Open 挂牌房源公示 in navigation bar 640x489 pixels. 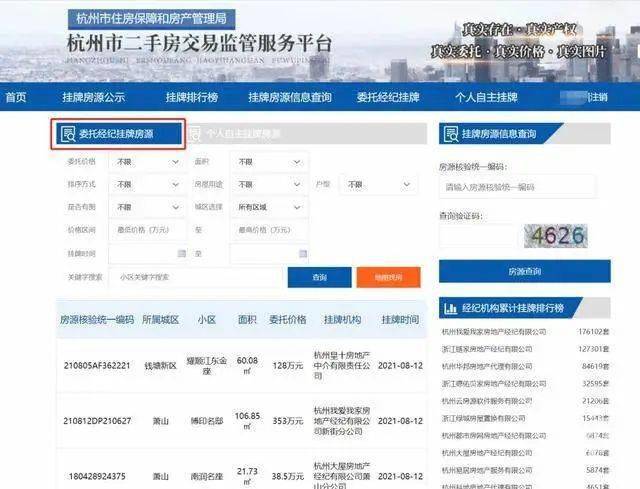point(93,97)
